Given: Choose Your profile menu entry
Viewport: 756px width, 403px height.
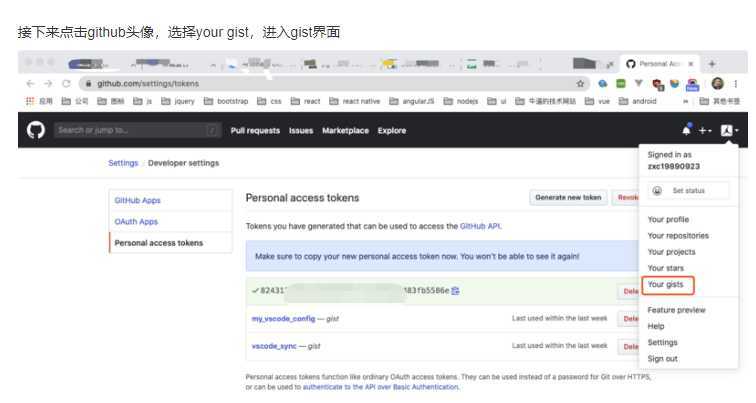Looking at the screenshot, I should [x=668, y=219].
